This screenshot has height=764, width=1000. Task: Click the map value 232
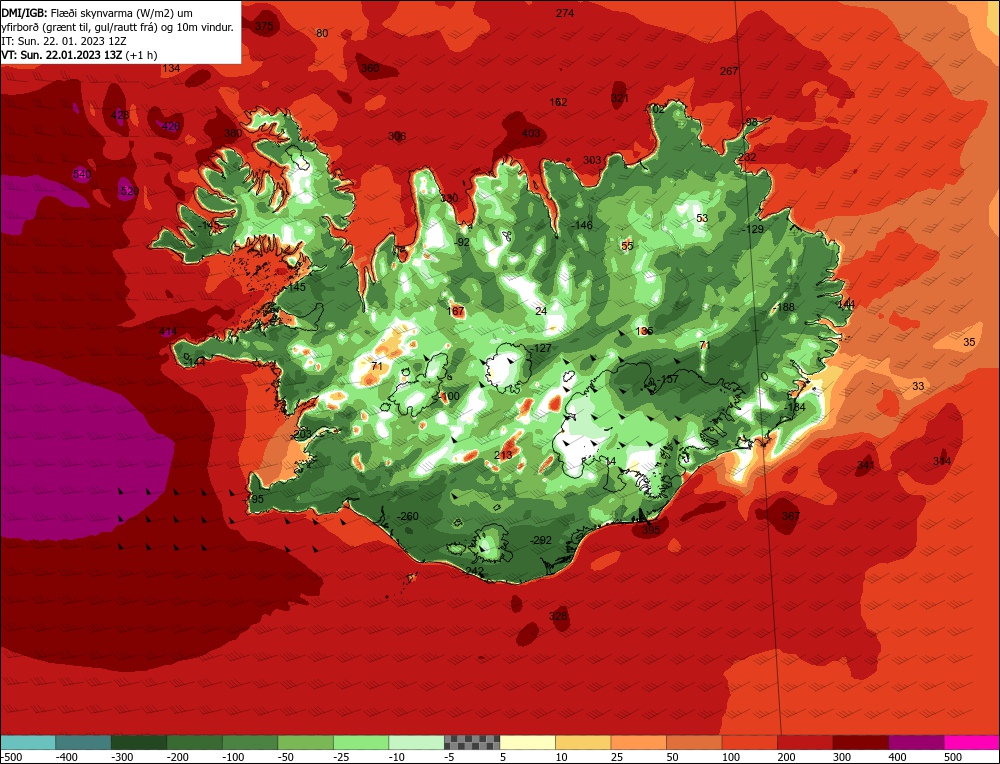click(x=747, y=157)
